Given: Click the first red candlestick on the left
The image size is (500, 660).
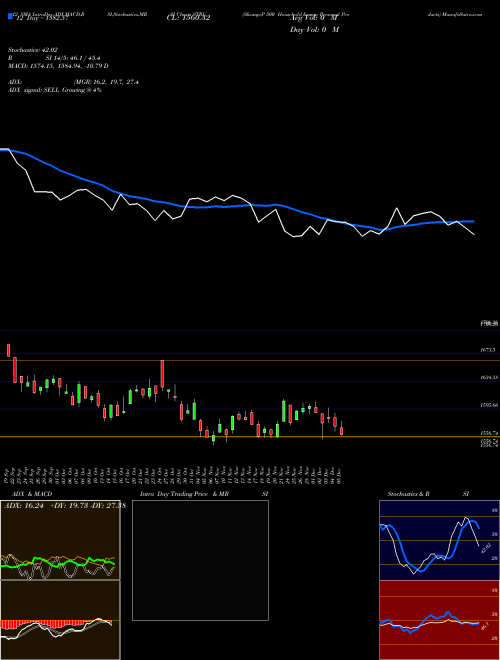Looking at the screenshot, I should click(x=8, y=350).
